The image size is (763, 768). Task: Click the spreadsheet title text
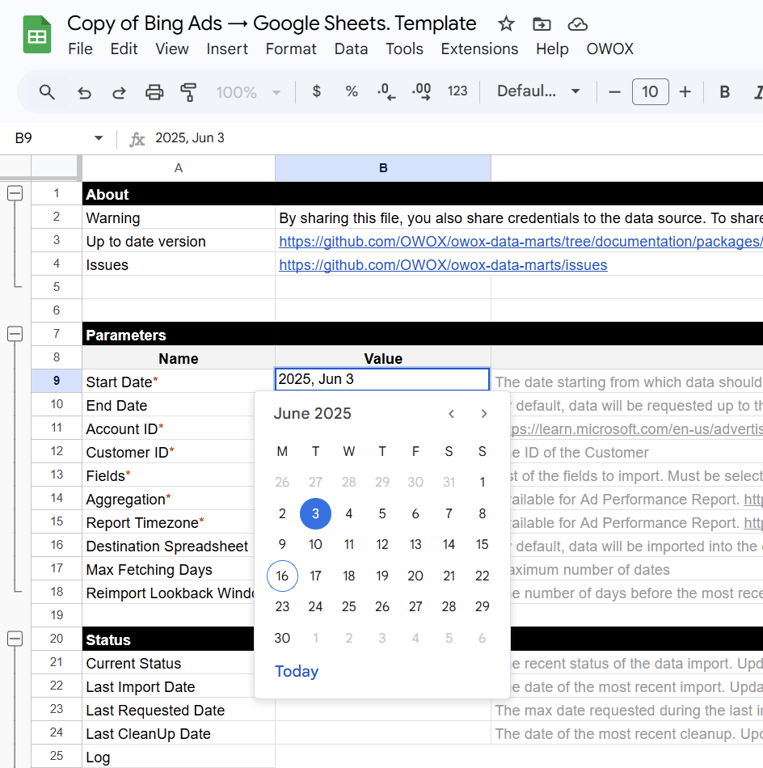point(271,23)
